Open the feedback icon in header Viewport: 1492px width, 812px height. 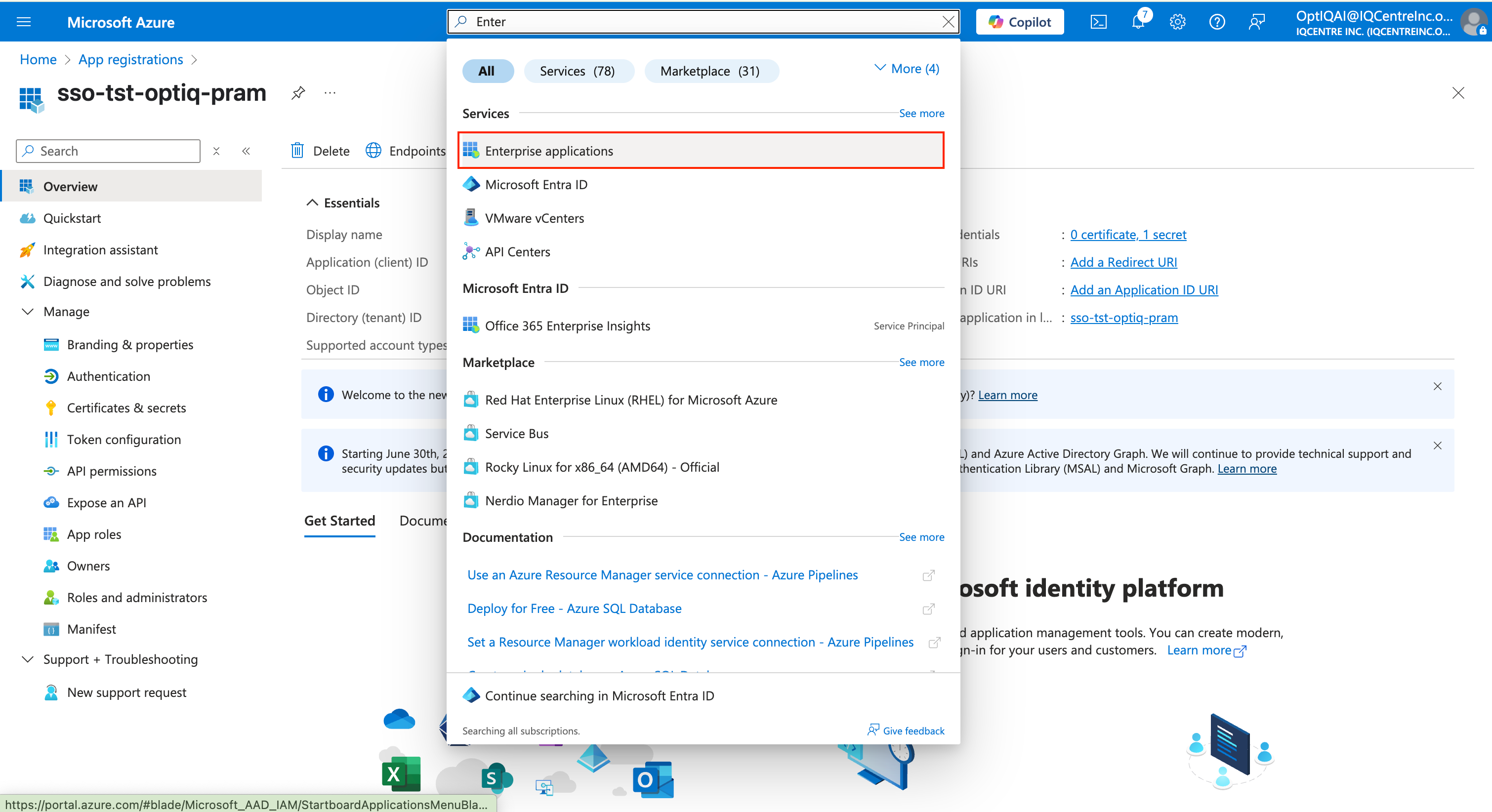tap(1256, 22)
